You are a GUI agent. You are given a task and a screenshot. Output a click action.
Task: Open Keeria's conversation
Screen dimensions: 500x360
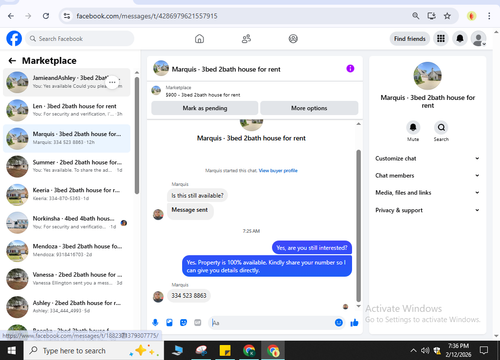(67, 194)
